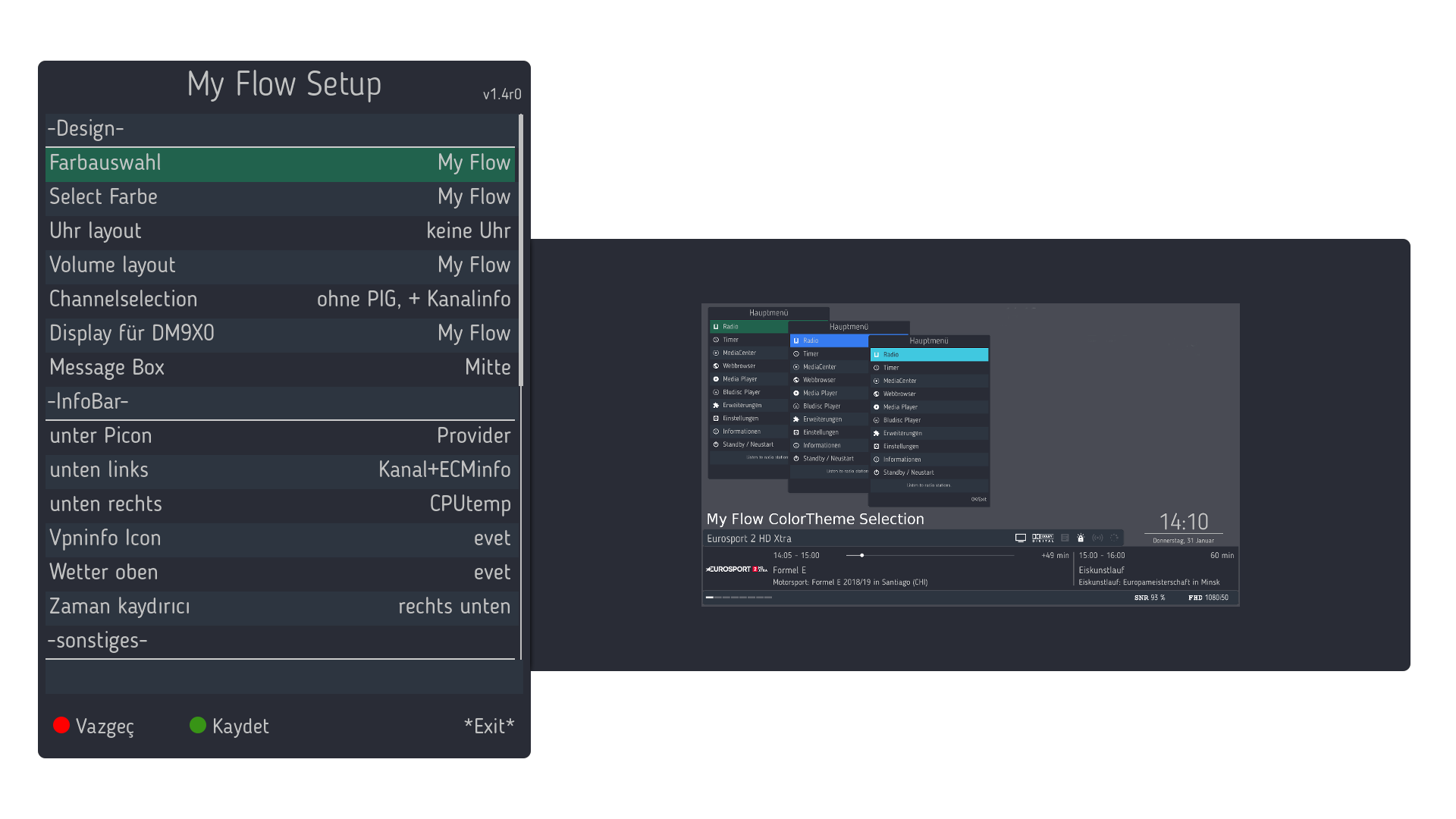Click the *Exit* label
This screenshot has height=819, width=1456.
[488, 726]
